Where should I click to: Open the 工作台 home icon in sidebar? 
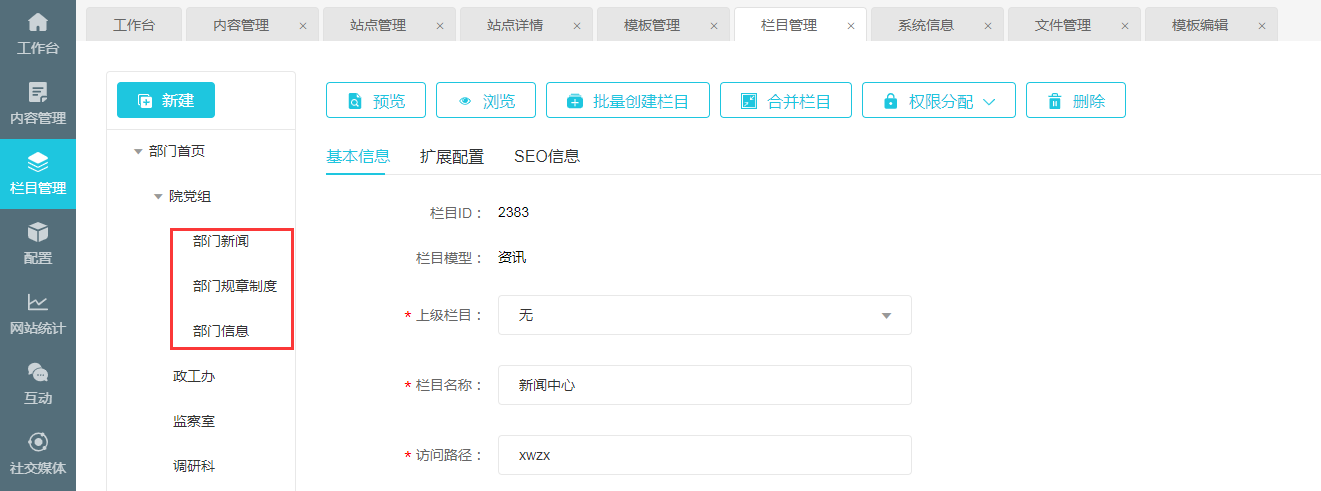(x=37, y=22)
